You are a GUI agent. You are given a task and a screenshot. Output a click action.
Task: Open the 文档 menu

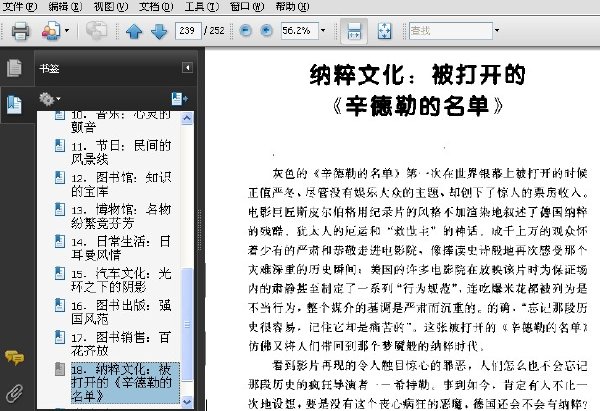click(156, 7)
